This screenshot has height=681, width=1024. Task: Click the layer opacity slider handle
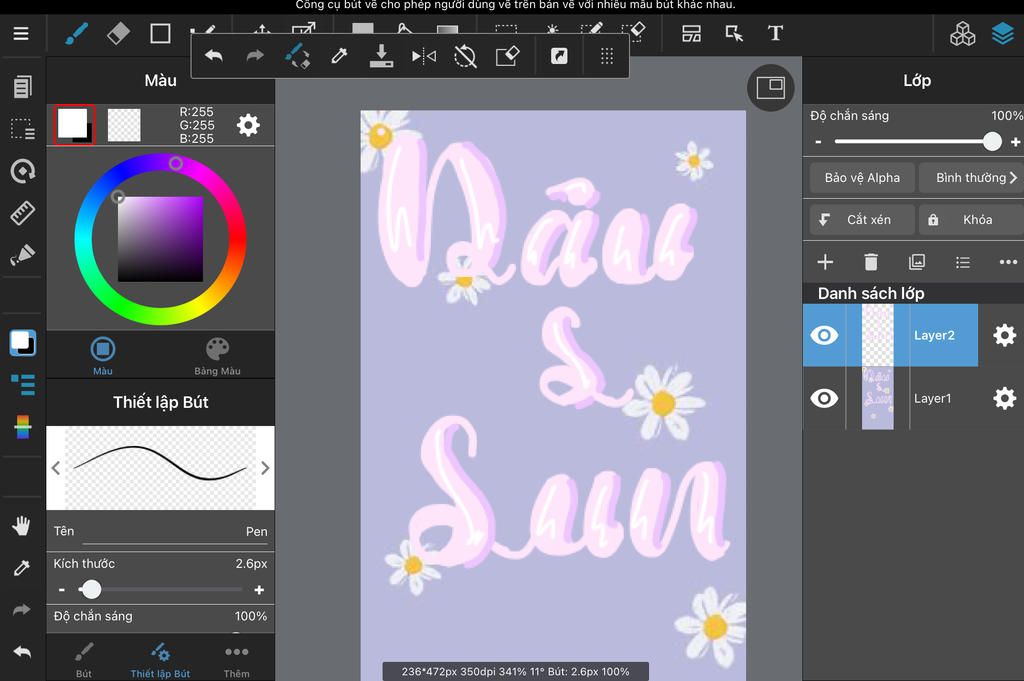(992, 141)
